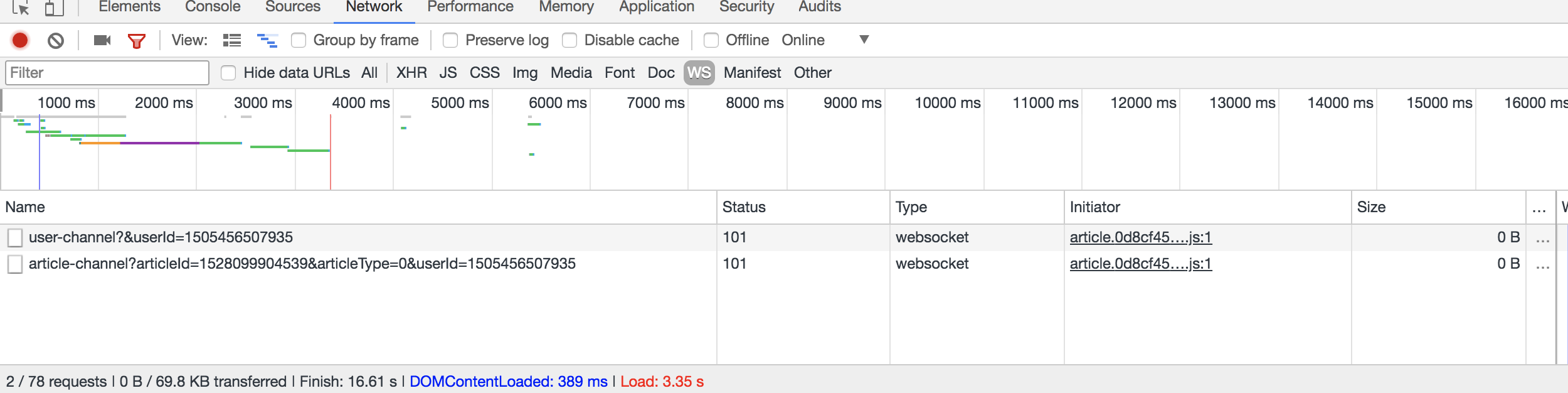This screenshot has width=1568, height=393.
Task: Toggle the red filter funnel icon
Action: click(x=137, y=41)
